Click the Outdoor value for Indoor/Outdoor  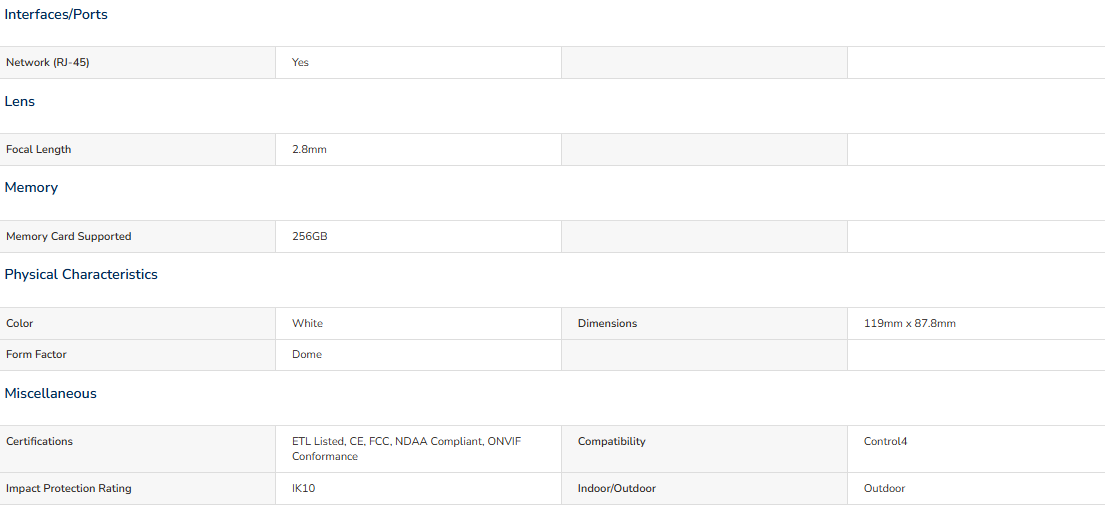point(884,488)
